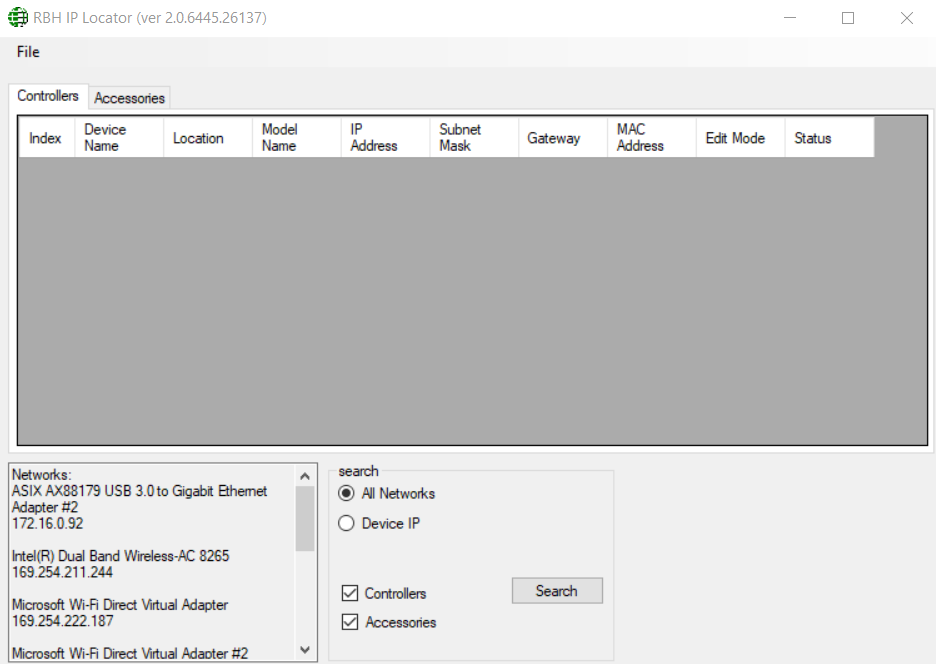Image resolution: width=936 pixels, height=664 pixels.
Task: Minimize the RBH IP Locator window
Action: click(790, 18)
